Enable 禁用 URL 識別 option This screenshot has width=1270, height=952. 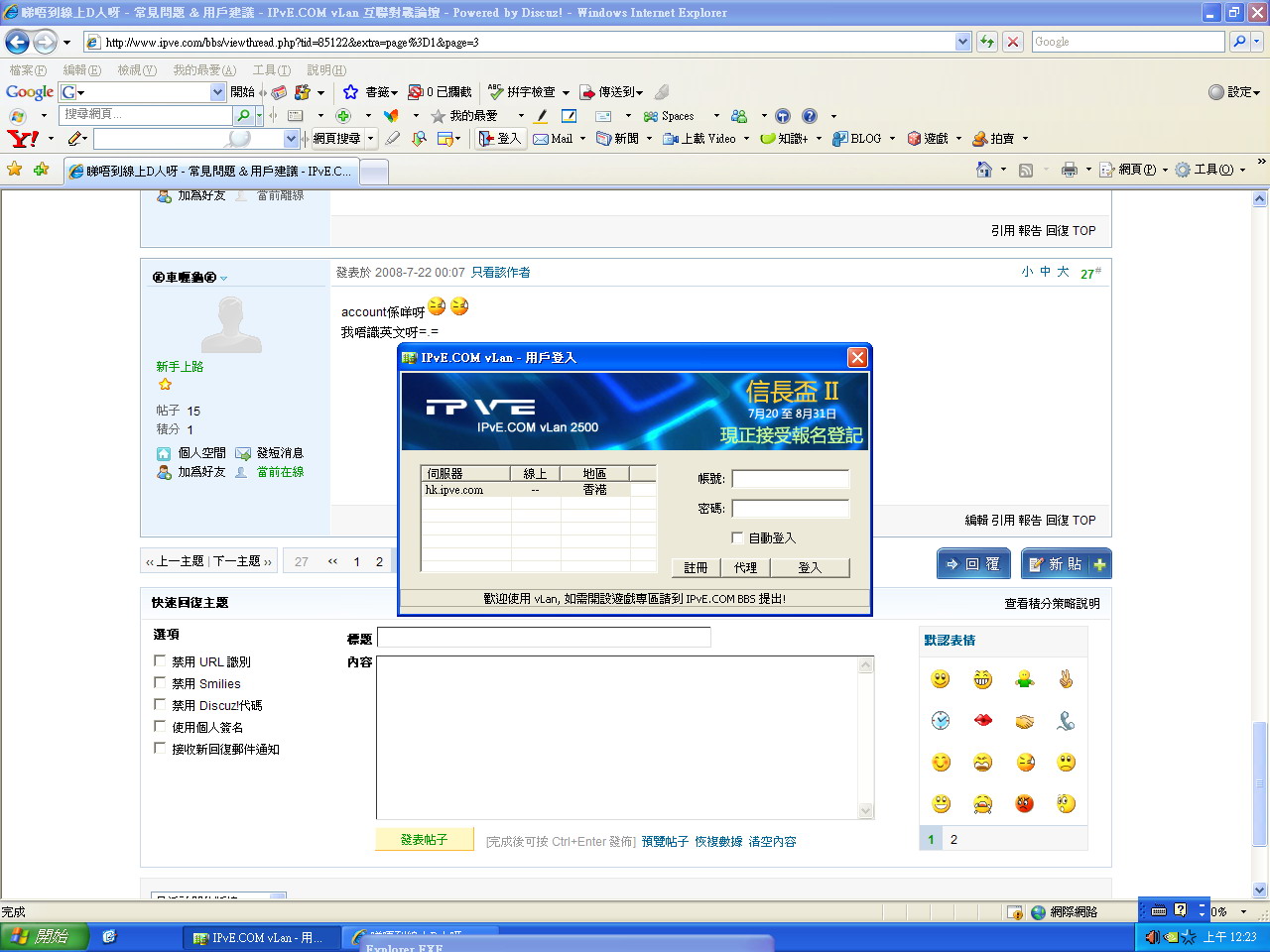click(160, 661)
